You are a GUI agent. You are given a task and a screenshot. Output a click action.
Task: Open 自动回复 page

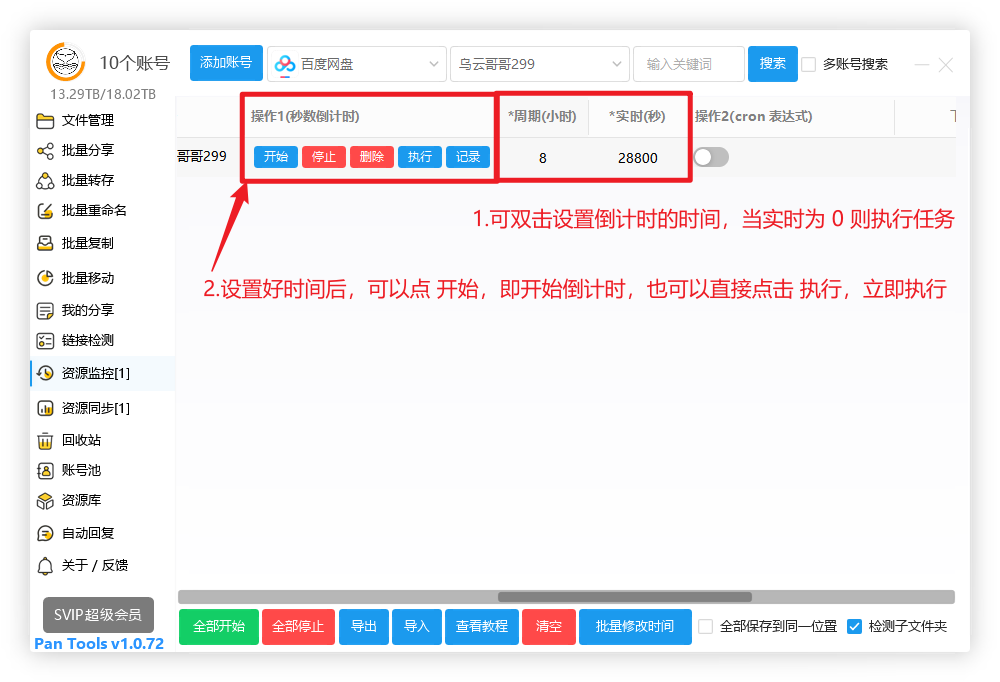point(88,533)
